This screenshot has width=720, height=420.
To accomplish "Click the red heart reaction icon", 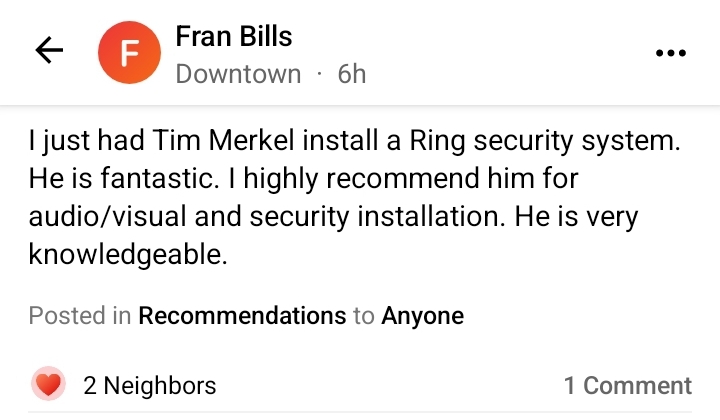I will tap(48, 384).
